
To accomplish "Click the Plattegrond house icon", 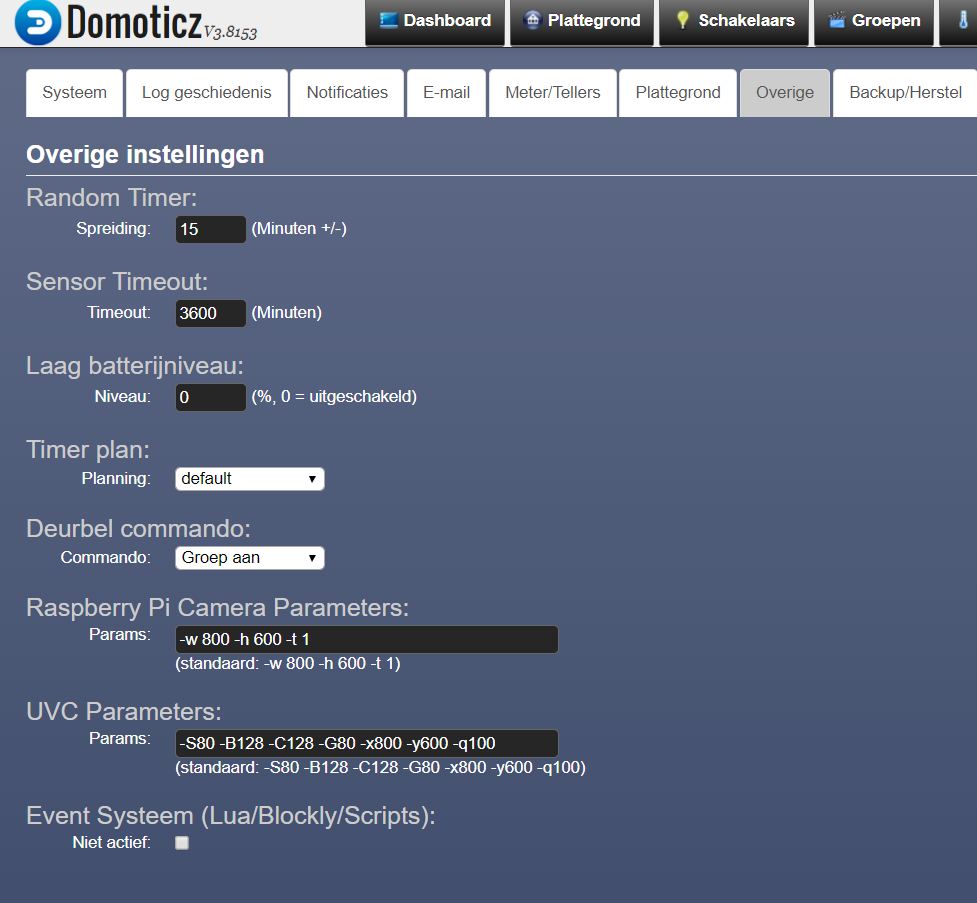I will [533, 20].
